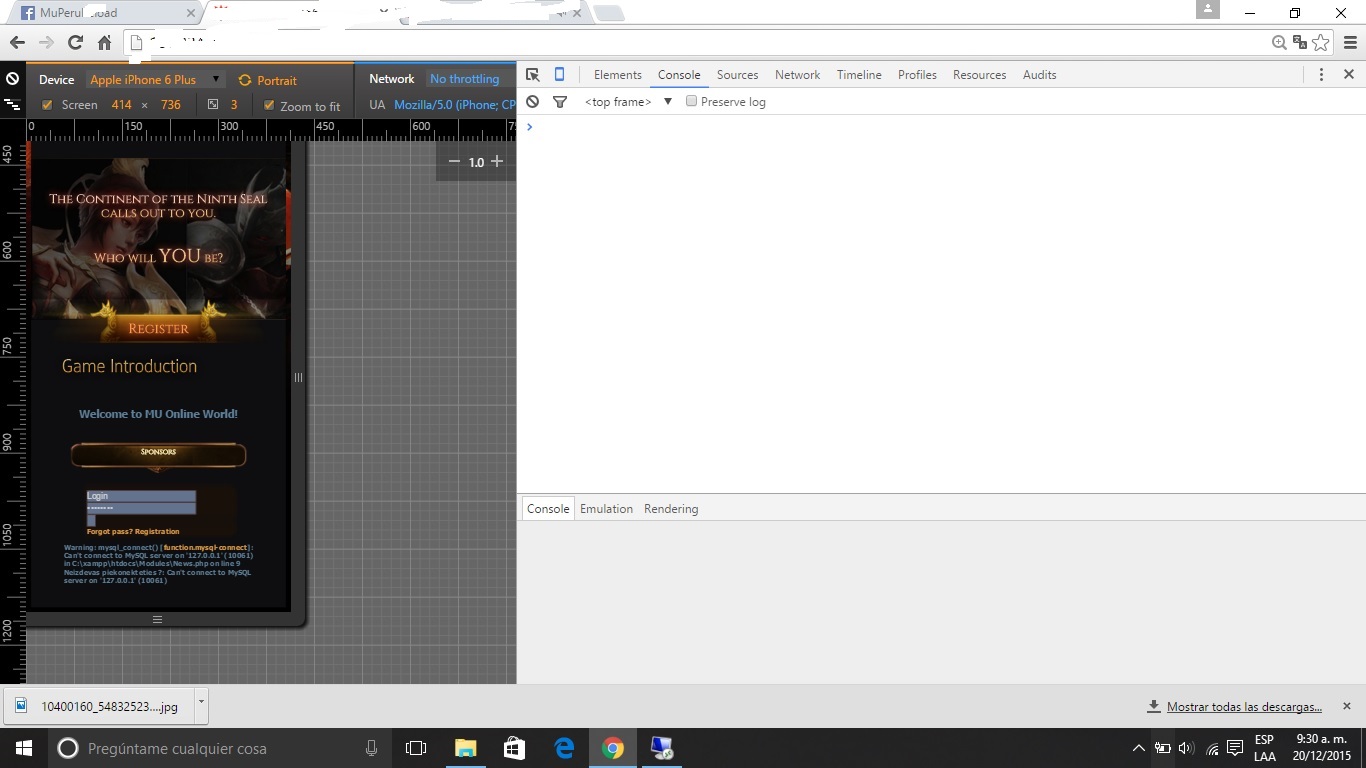Viewport: 1366px width, 768px height.
Task: Open the zoom magnifier icon in address bar
Action: tap(1279, 42)
